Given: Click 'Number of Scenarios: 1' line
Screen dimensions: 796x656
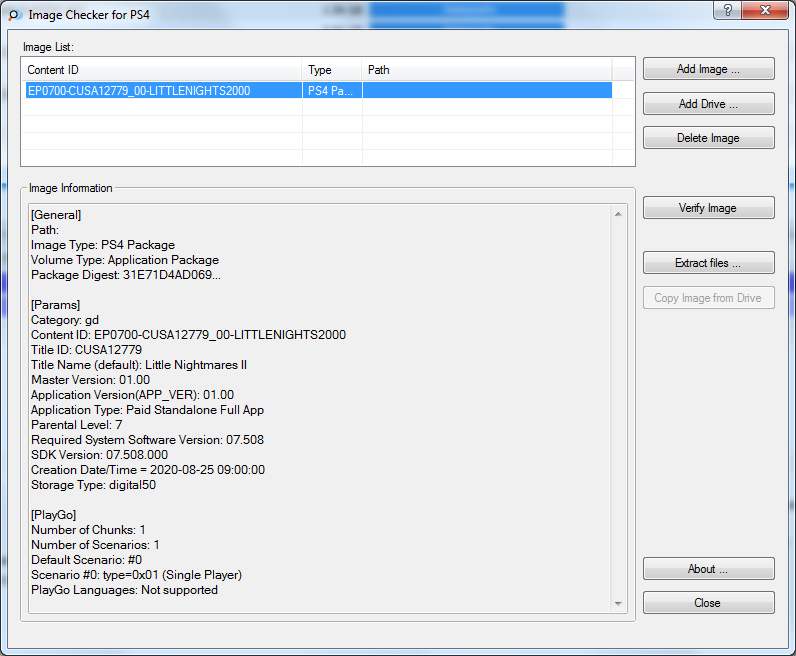Looking at the screenshot, I should click(x=95, y=545).
